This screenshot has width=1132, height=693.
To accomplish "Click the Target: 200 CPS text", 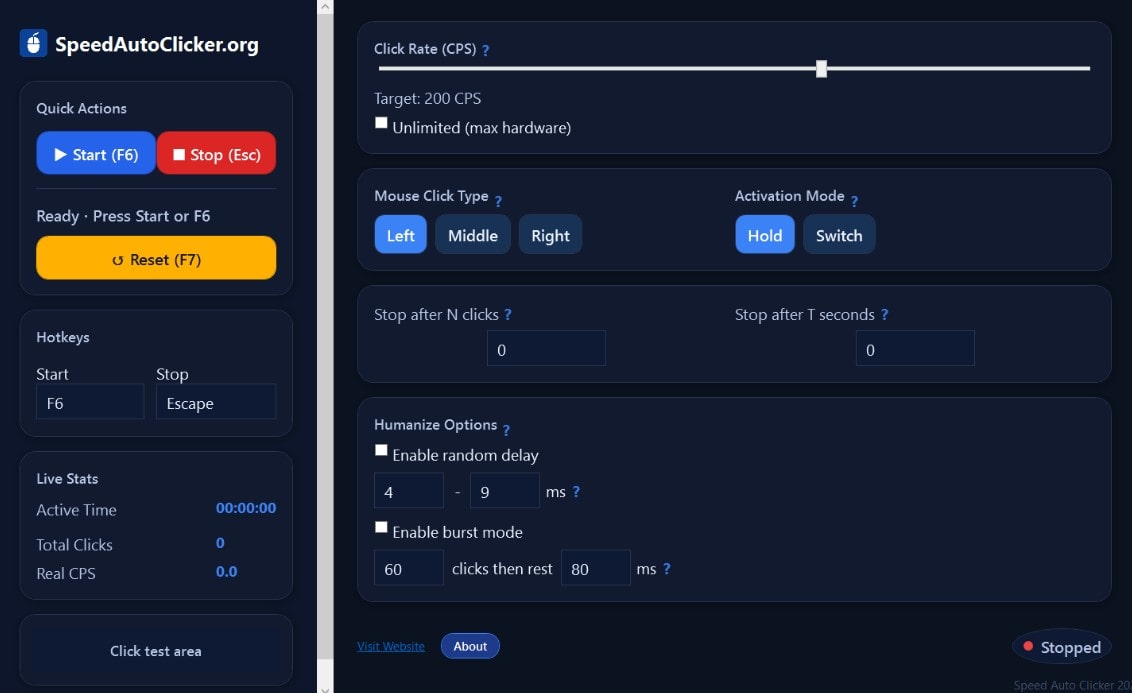I will (x=427, y=98).
